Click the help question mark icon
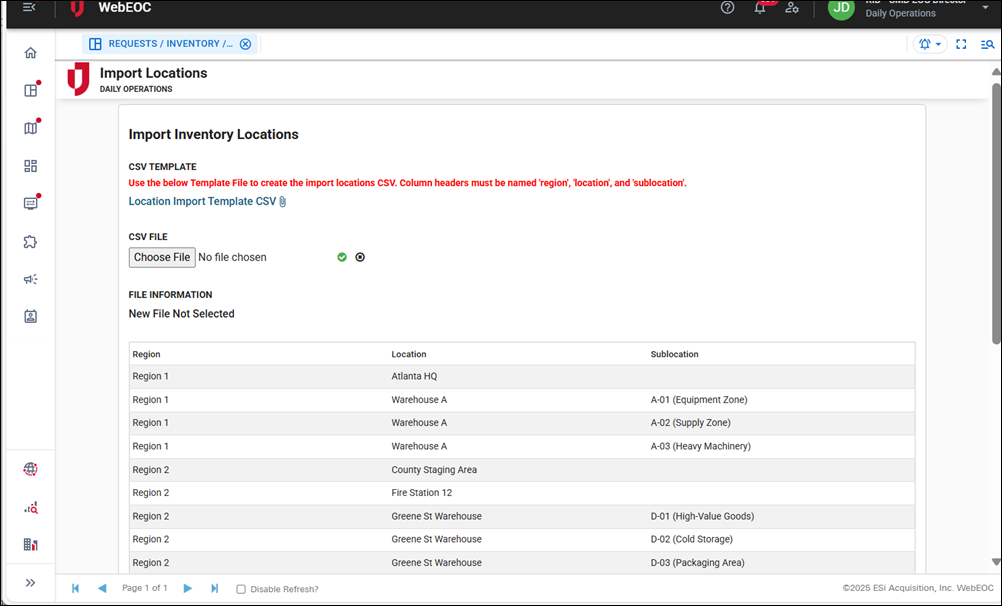This screenshot has width=1002, height=606. [x=728, y=9]
